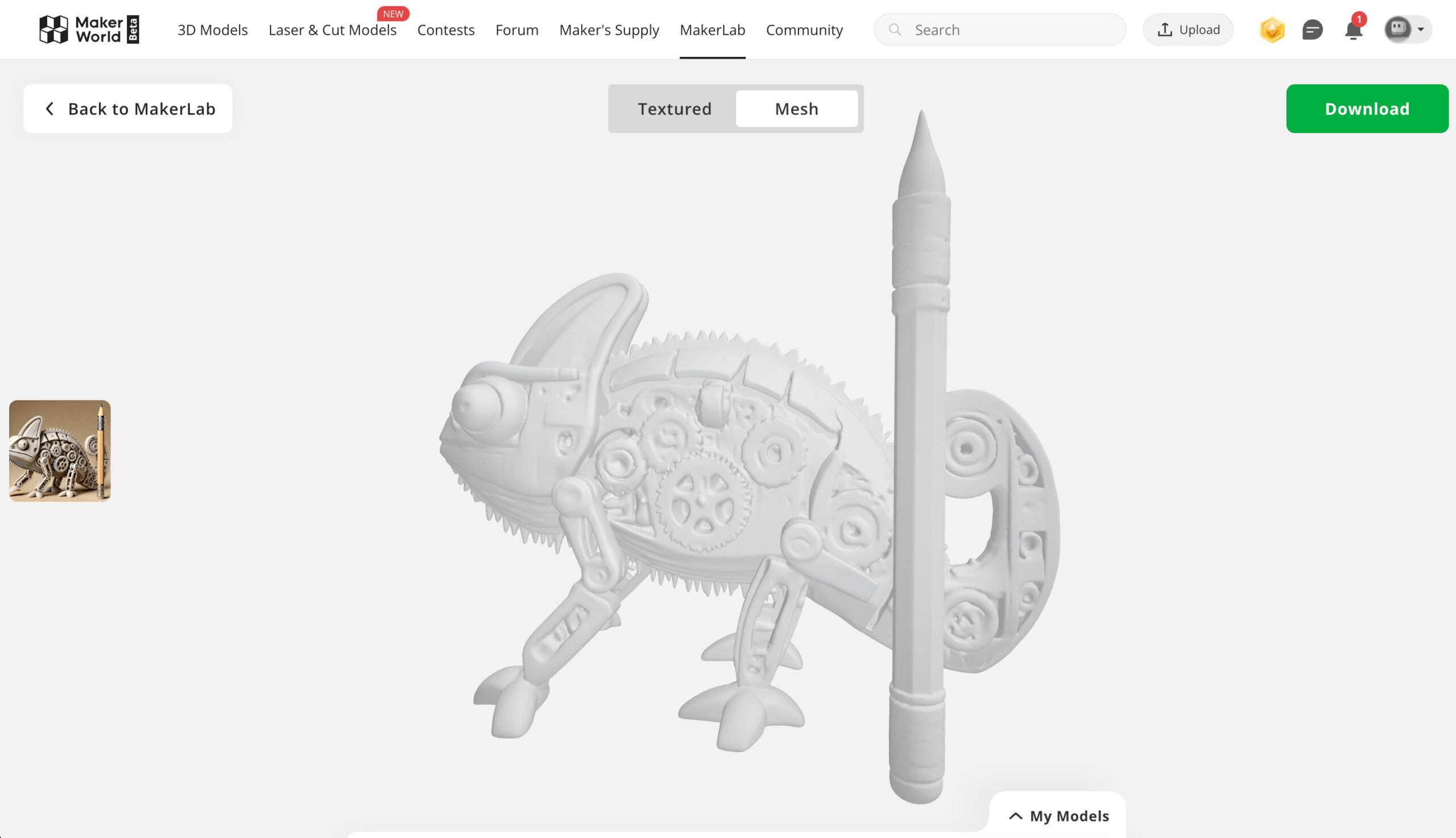1456x838 pixels.
Task: Click Back to MakerLab button
Action: 128,109
